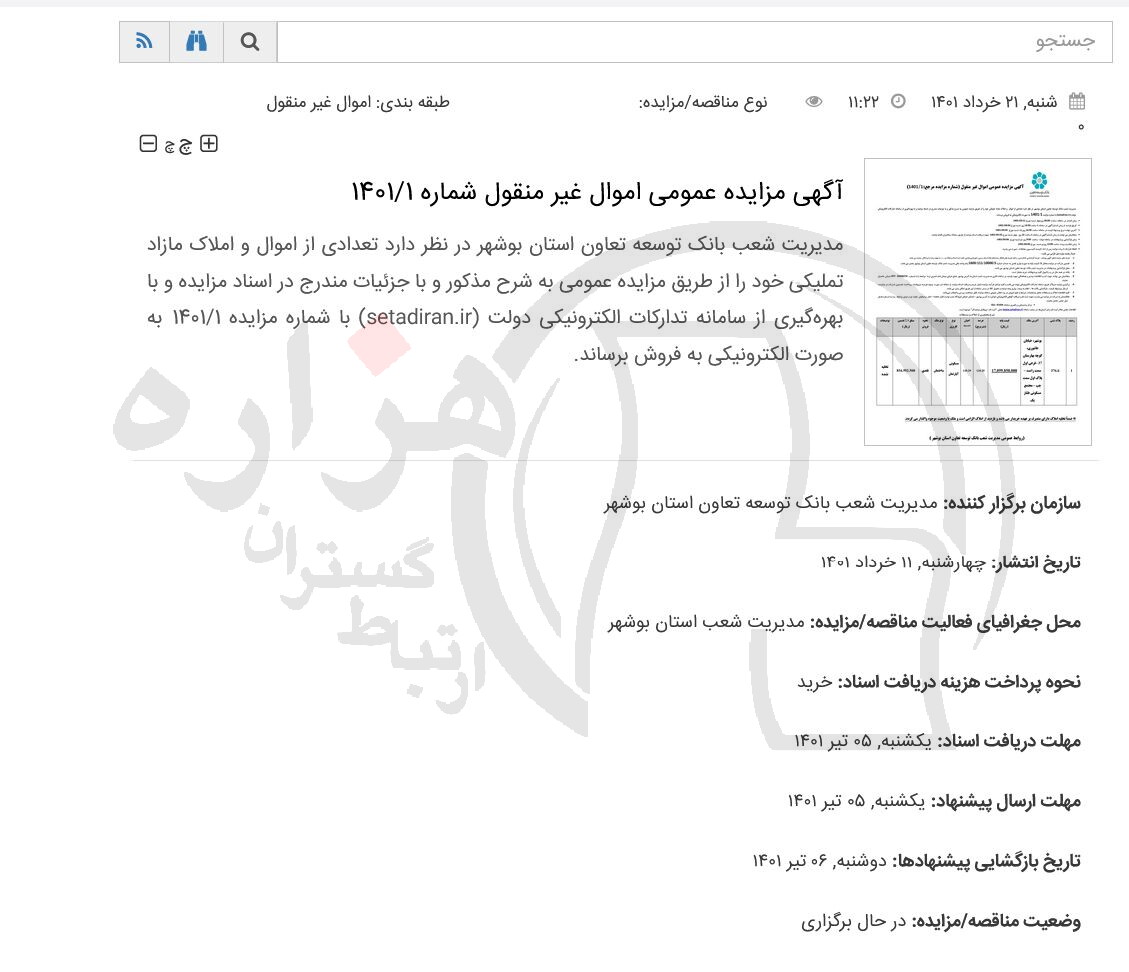Viewport: 1129px width, 972px height.
Task: Select the smaller چ font-style icon
Action: click(x=170, y=146)
